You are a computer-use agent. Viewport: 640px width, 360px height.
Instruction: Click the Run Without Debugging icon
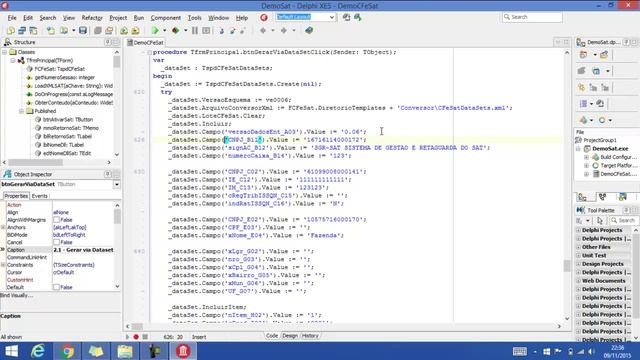click(176, 31)
